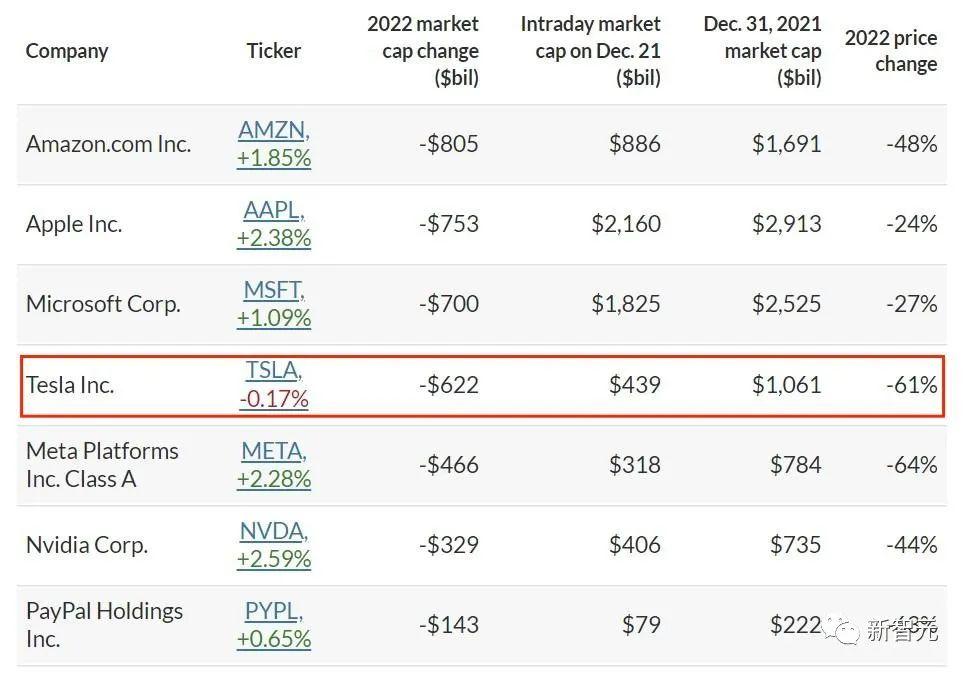Click the Meta Platforms Inc. Class A cell
This screenshot has width=970, height=673.
click(102, 465)
